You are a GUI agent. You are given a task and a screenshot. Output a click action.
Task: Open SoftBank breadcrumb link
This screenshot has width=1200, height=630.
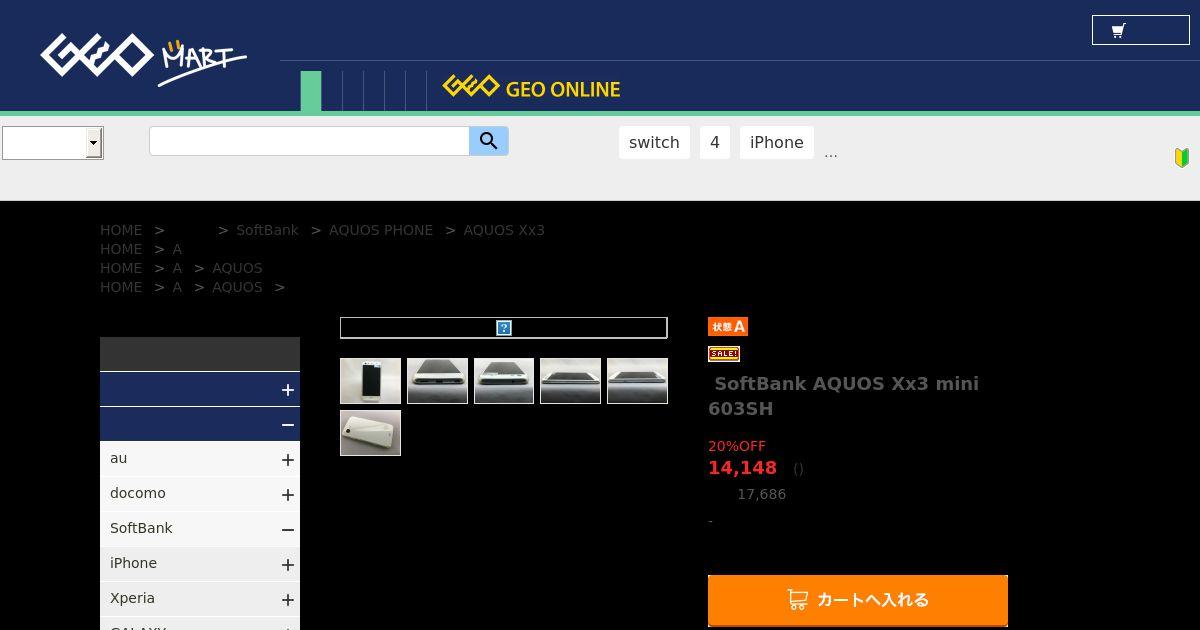(x=267, y=230)
